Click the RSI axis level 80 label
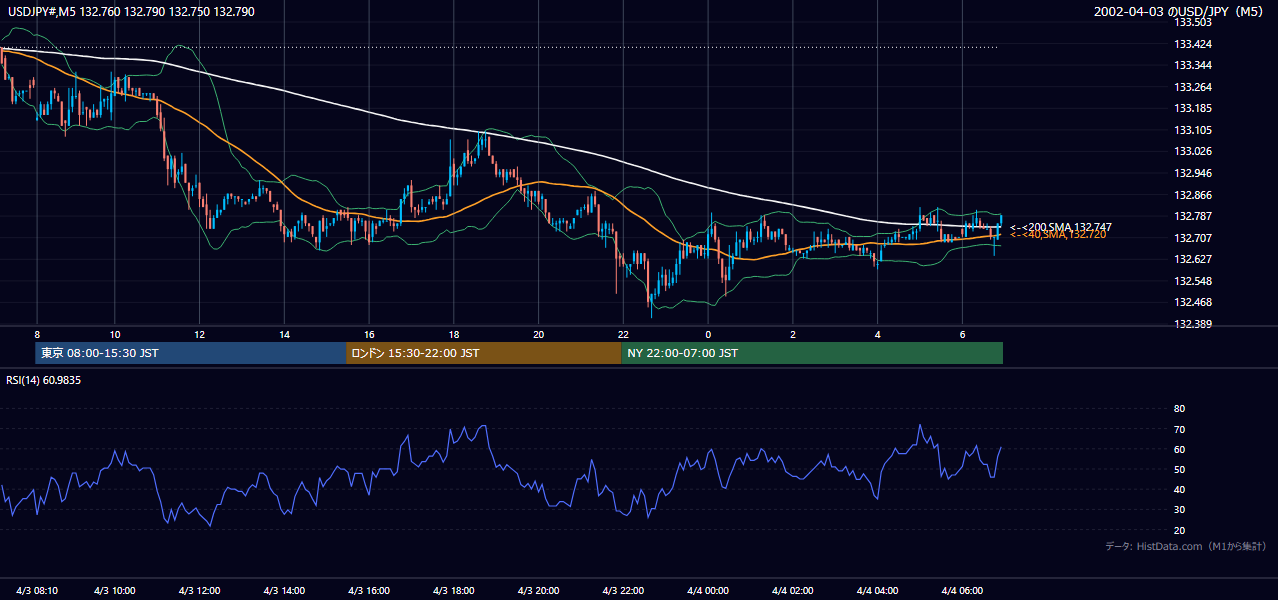The height and width of the screenshot is (600, 1278). [1179, 409]
